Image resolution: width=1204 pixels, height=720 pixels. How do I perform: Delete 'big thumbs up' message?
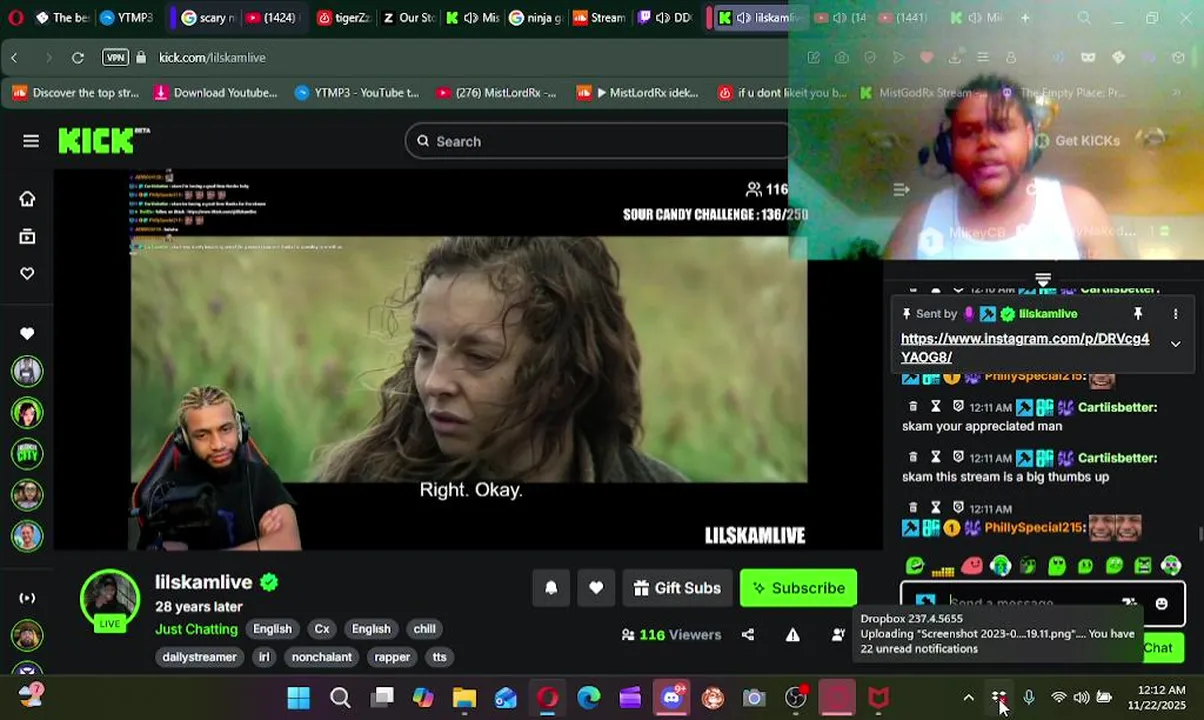point(913,458)
